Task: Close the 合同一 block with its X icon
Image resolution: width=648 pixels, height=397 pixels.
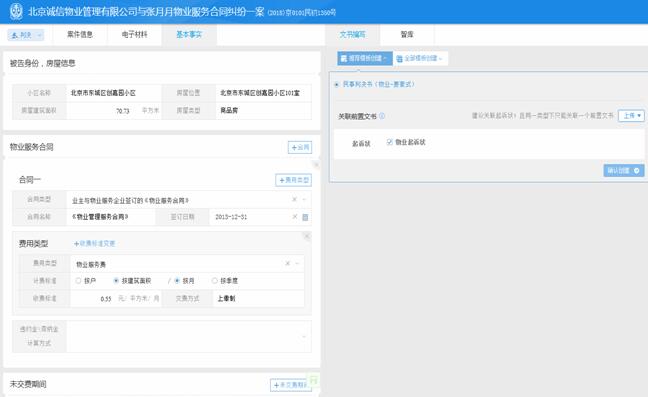Action: (x=316, y=165)
